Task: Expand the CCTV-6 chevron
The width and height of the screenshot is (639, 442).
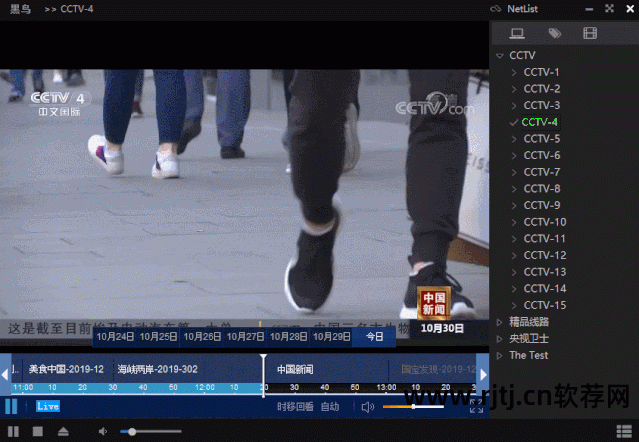Action: [x=514, y=156]
